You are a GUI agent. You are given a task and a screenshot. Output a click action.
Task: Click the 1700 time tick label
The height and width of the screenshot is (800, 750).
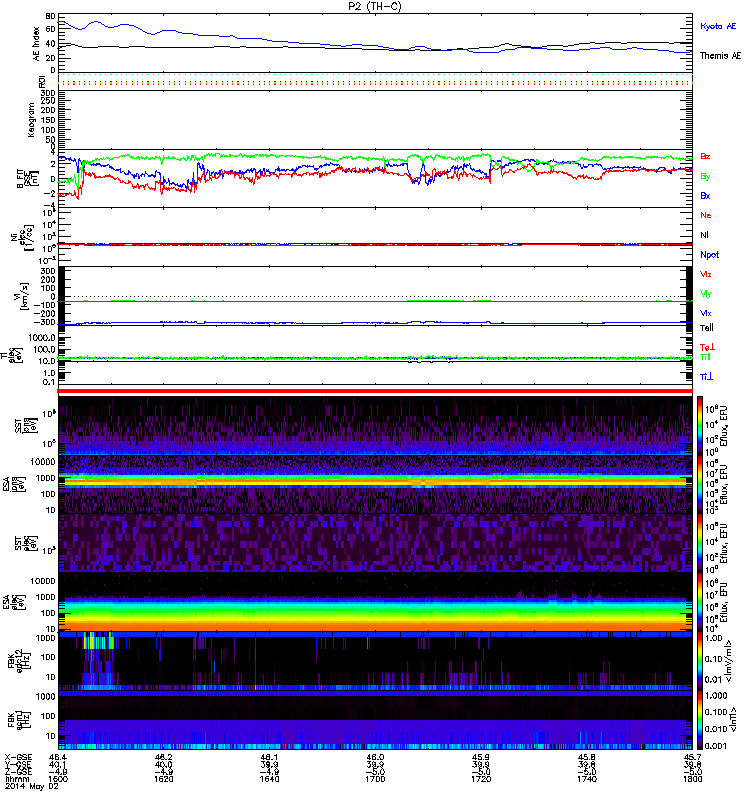click(x=375, y=779)
